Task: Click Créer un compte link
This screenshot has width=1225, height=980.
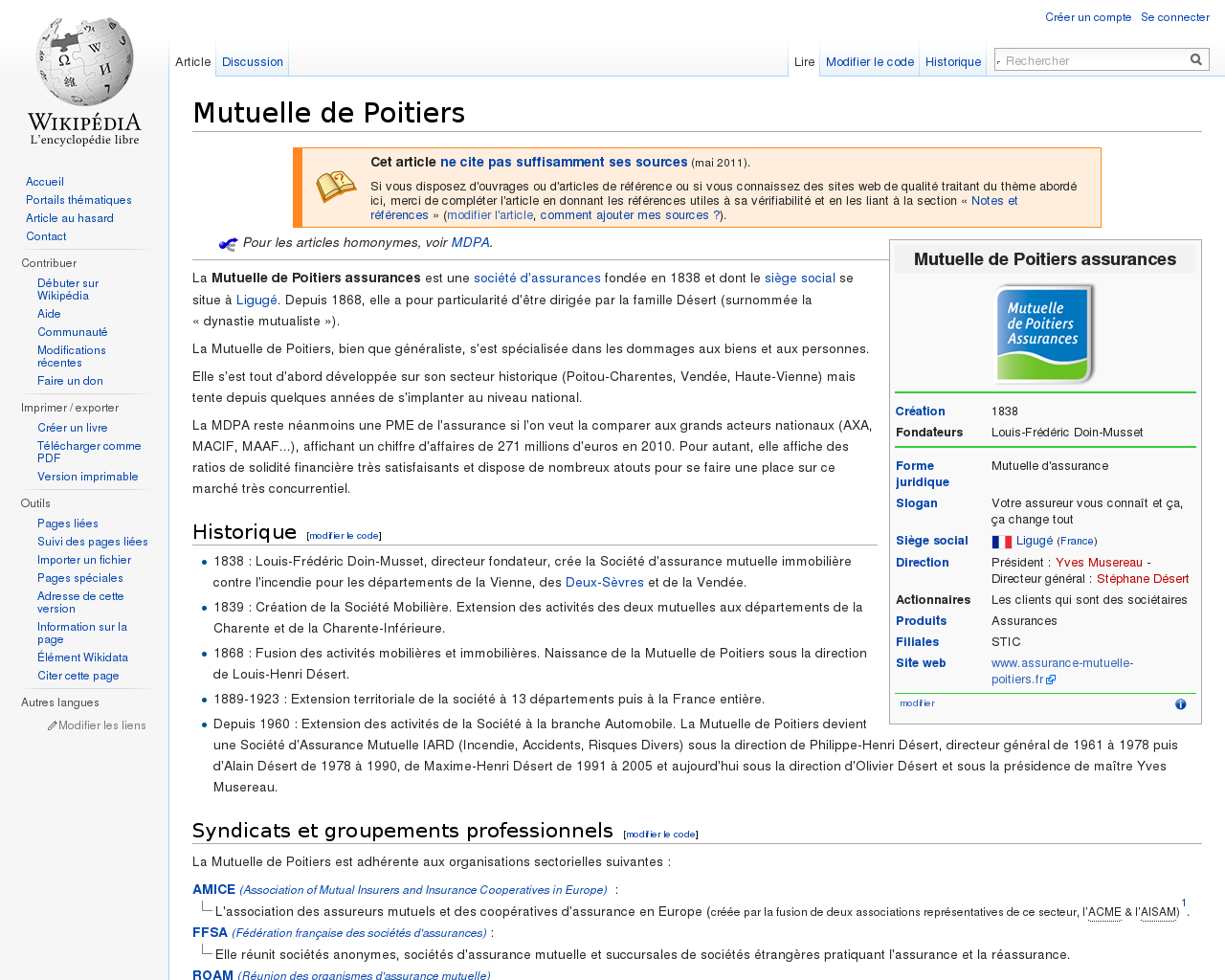Action: (1088, 17)
